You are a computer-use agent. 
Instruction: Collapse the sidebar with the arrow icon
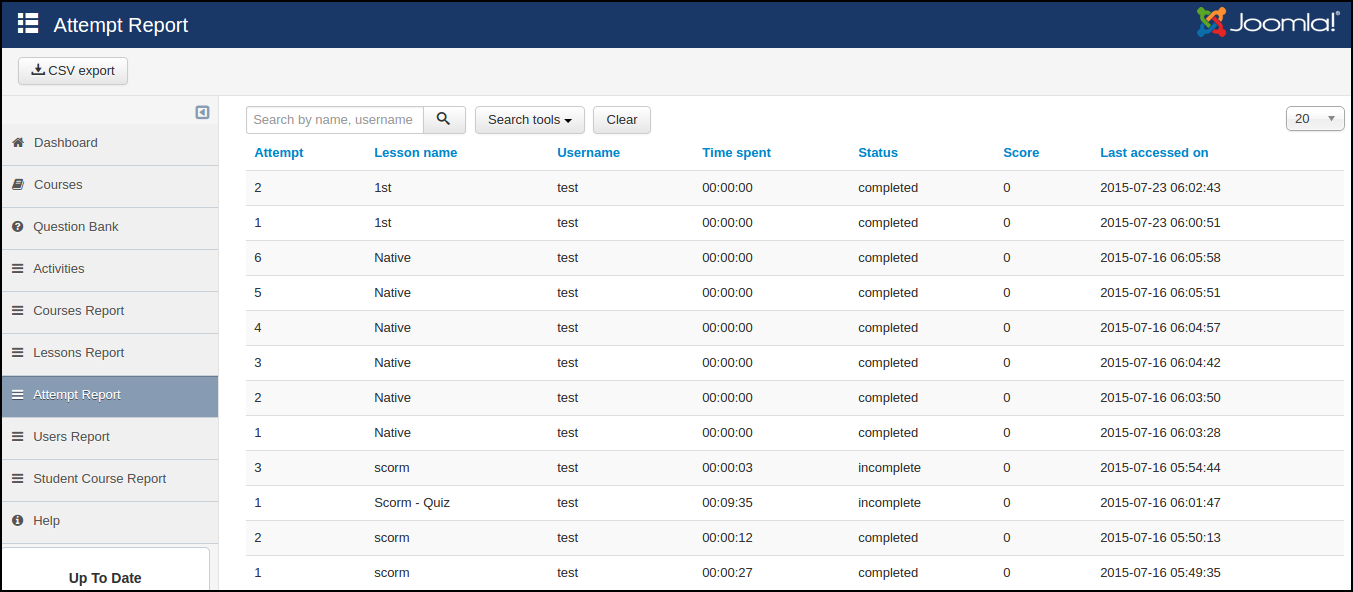point(202,113)
